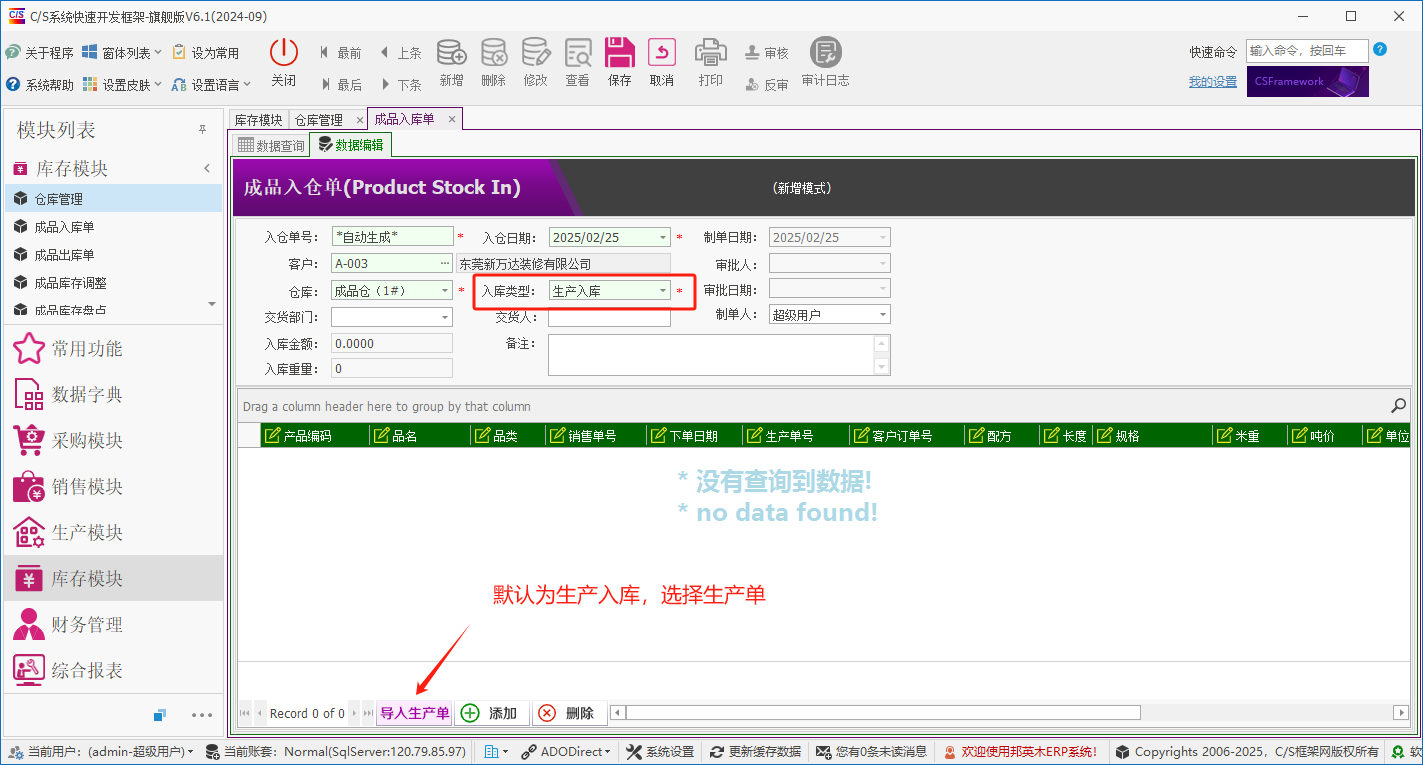Select 成品入库单 in module list
Screen dimensions: 1423x765
[113, 227]
